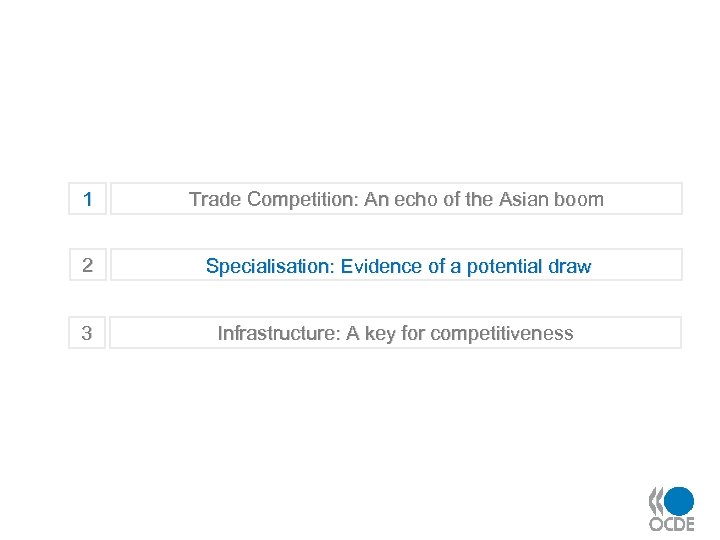Select the number 1 box
Image resolution: width=720 pixels, height=540 pixels.
coord(88,199)
